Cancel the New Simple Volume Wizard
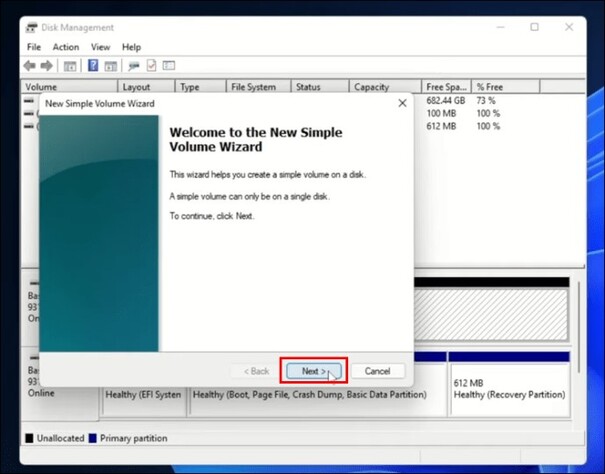The image size is (605, 474). (x=377, y=371)
